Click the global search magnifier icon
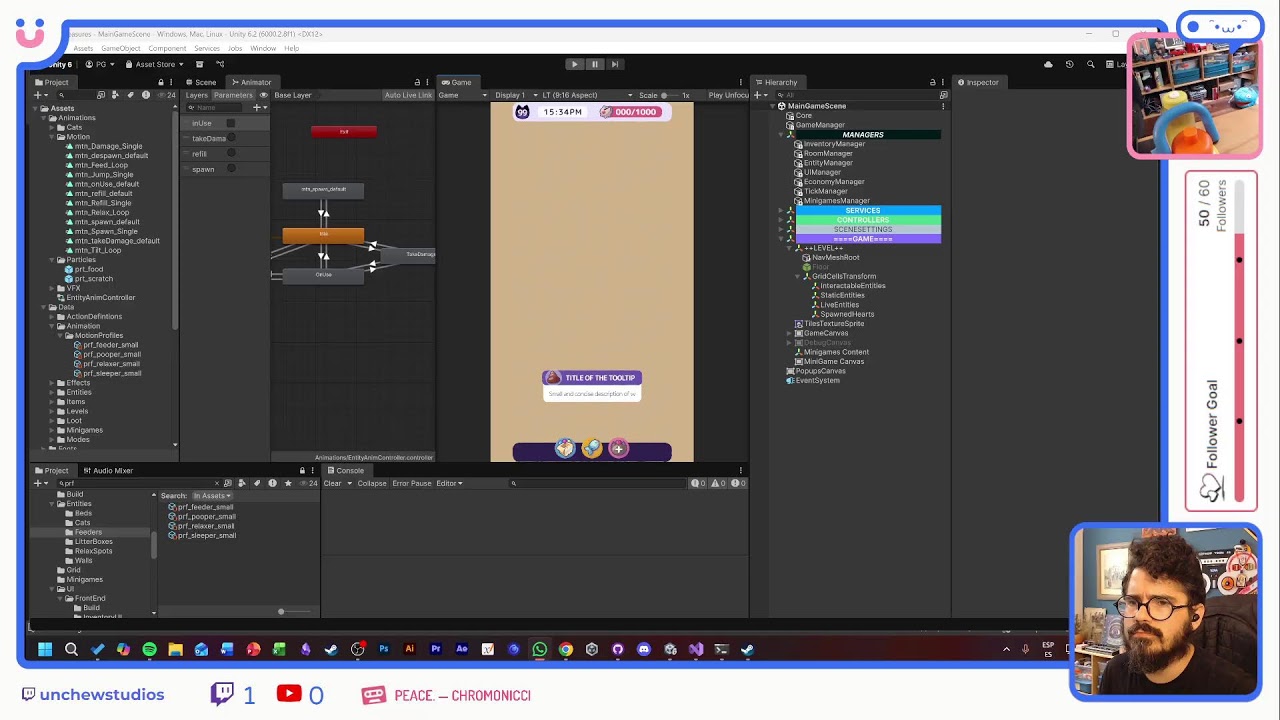This screenshot has height=720, width=1280. [1090, 64]
